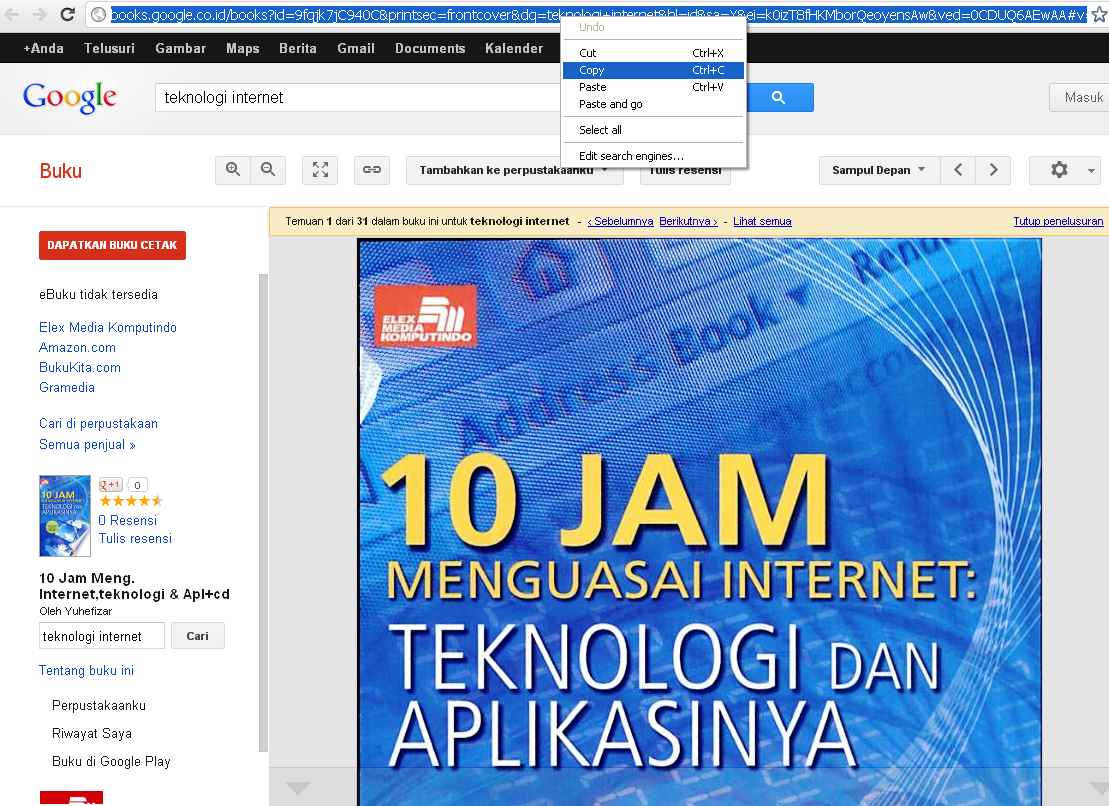
Task: Go to next page with right arrow
Action: 992,170
